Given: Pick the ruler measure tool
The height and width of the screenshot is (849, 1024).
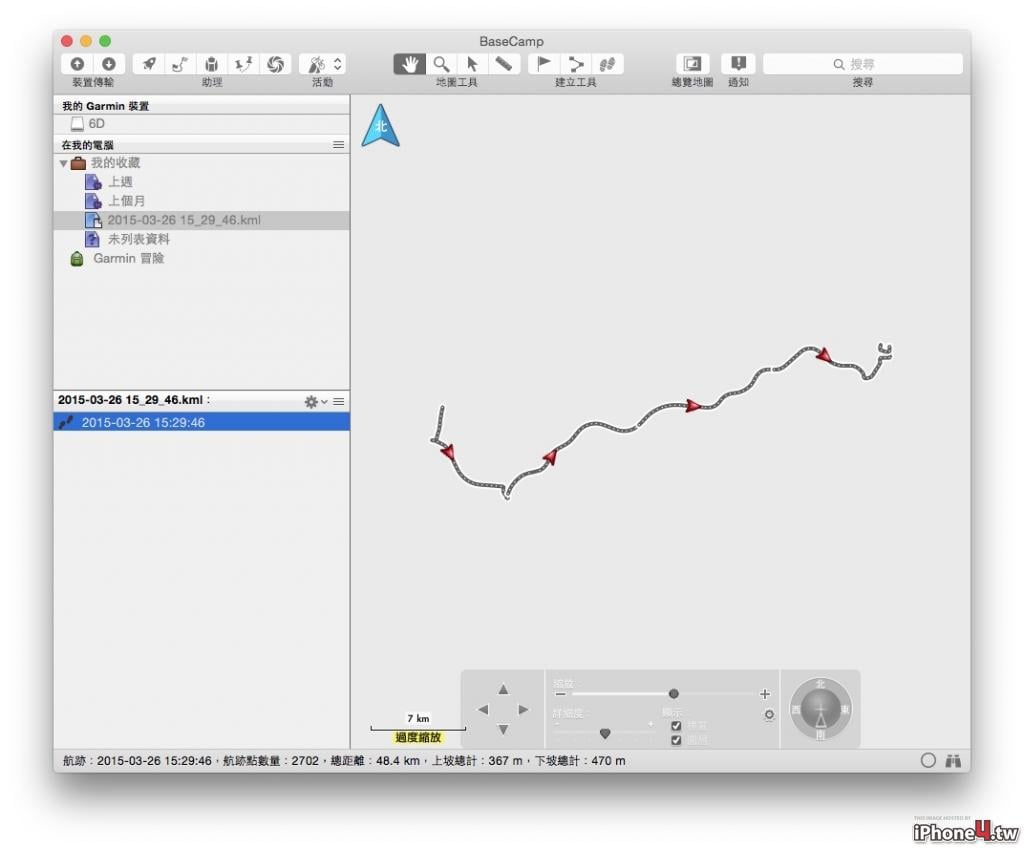Looking at the screenshot, I should coord(504,64).
